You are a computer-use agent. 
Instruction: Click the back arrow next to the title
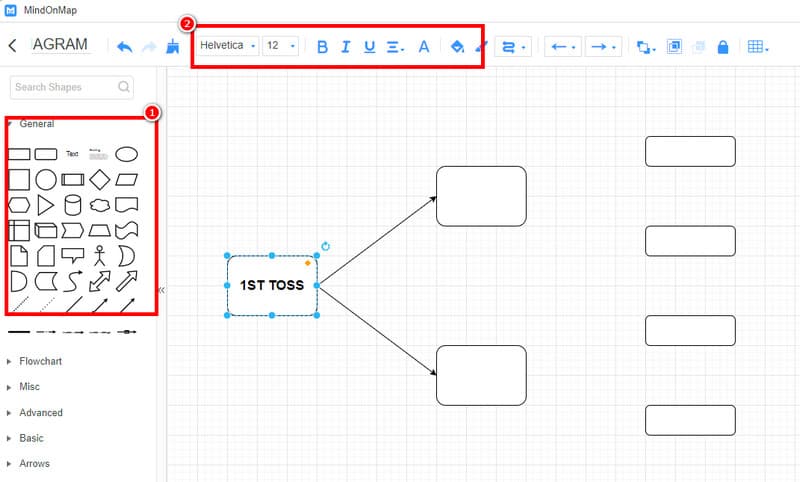(13, 46)
